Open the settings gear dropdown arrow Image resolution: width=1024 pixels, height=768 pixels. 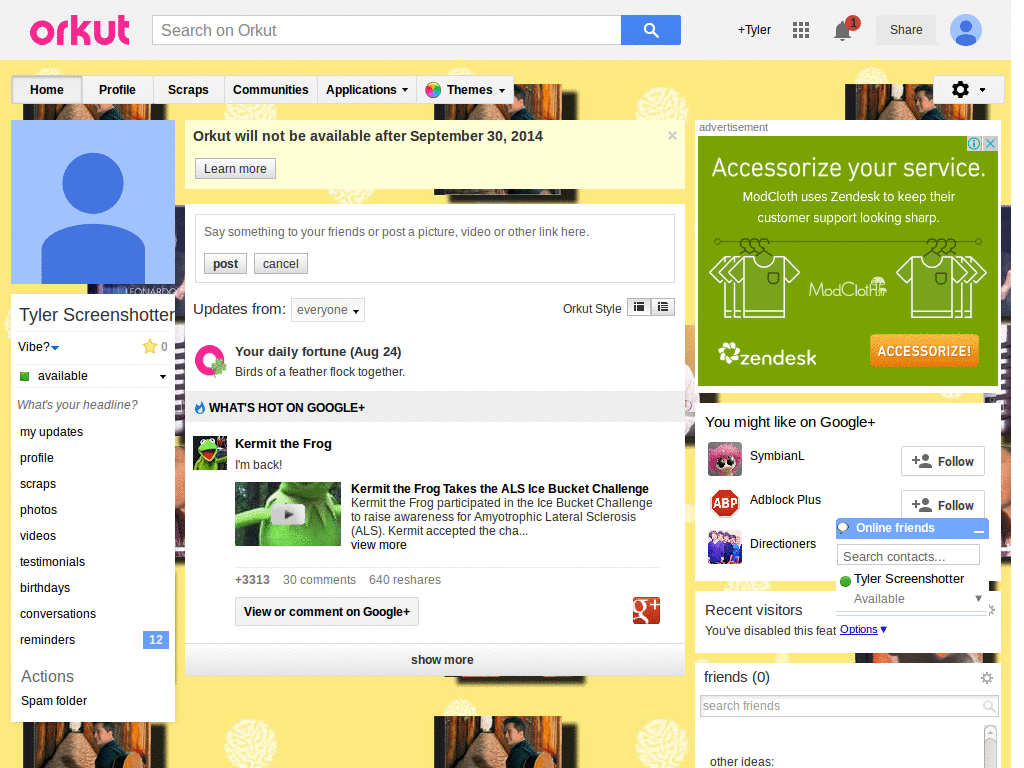982,90
